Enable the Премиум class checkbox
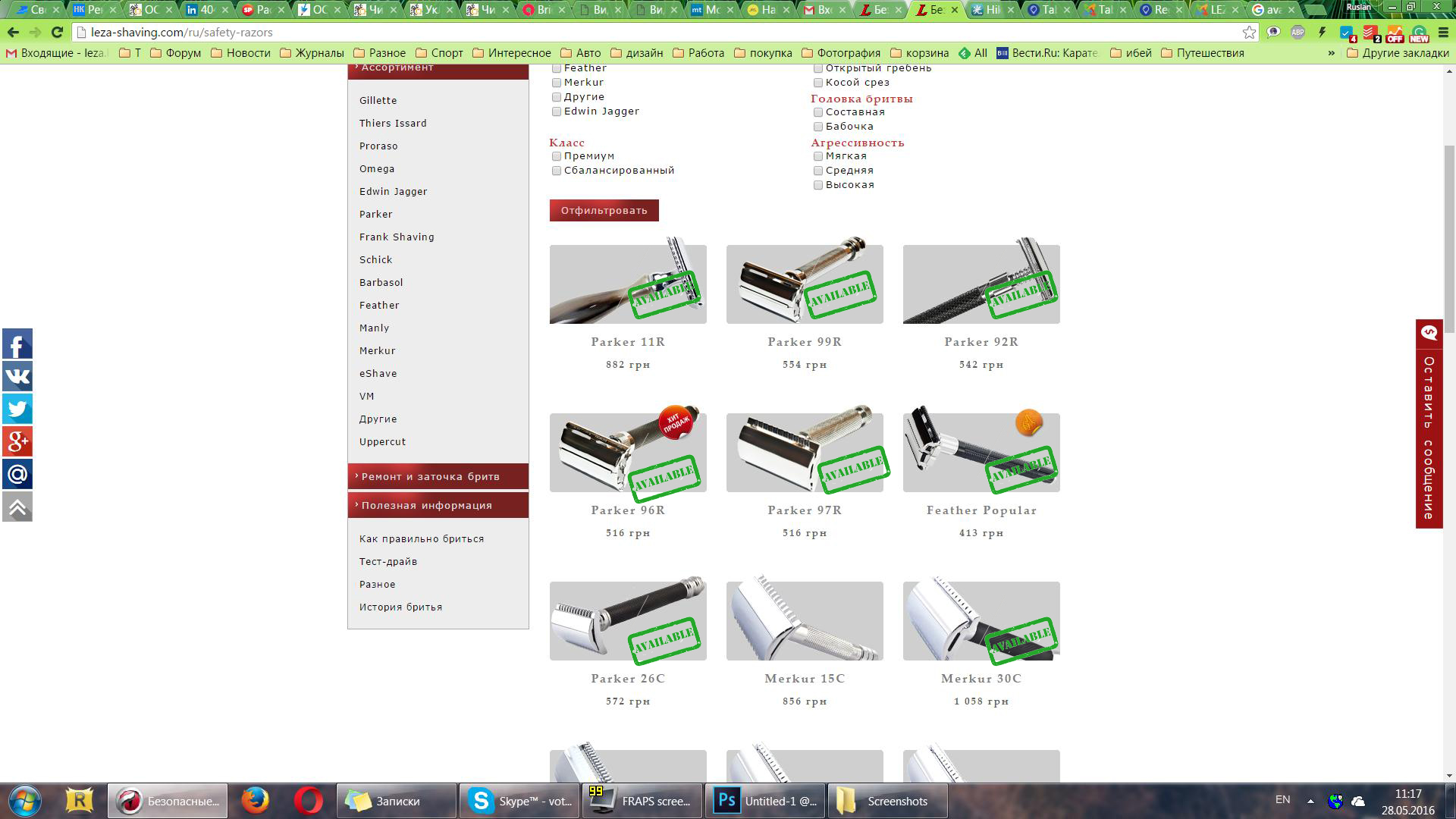 557,156
